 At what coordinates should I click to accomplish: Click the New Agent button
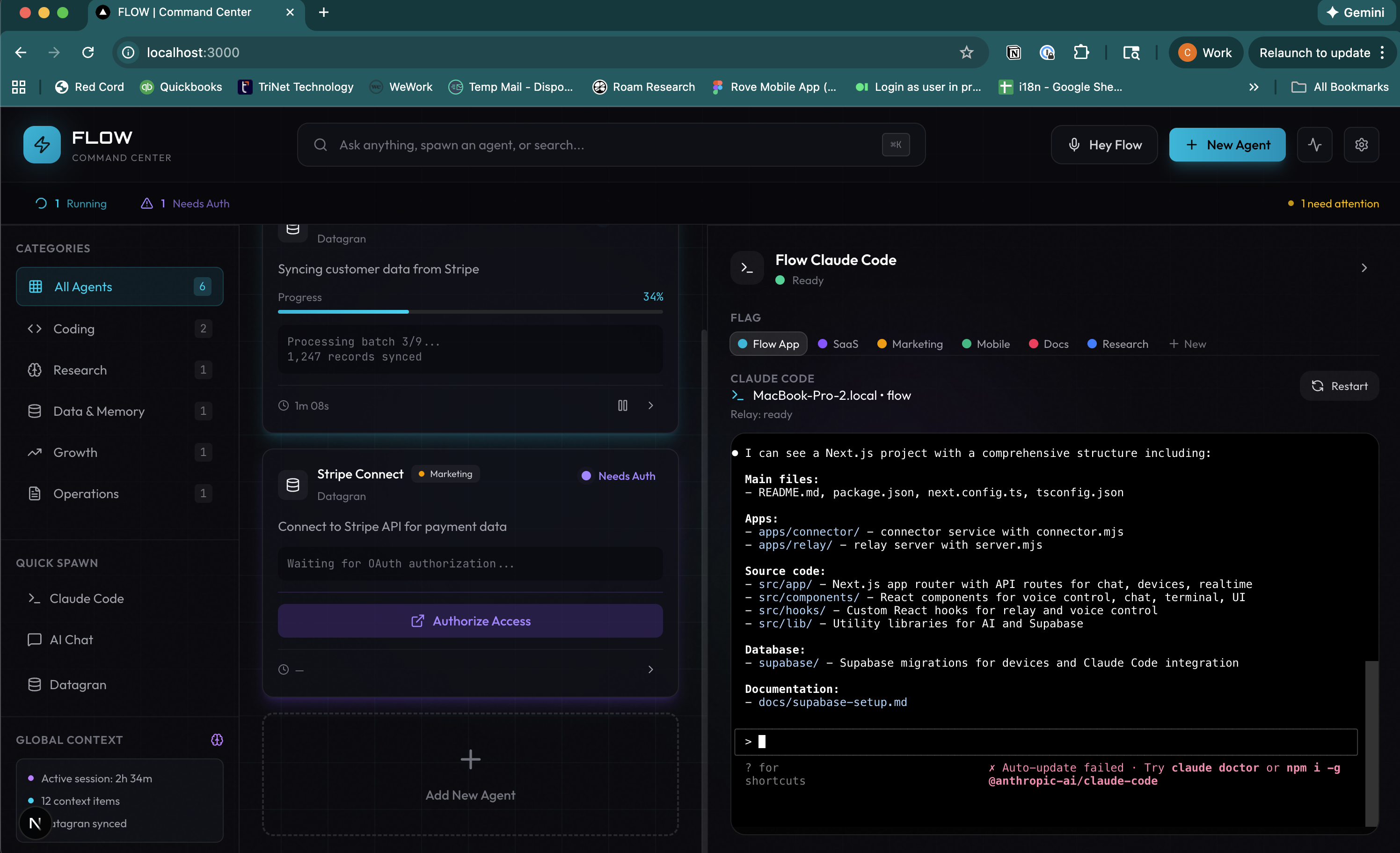[1227, 145]
